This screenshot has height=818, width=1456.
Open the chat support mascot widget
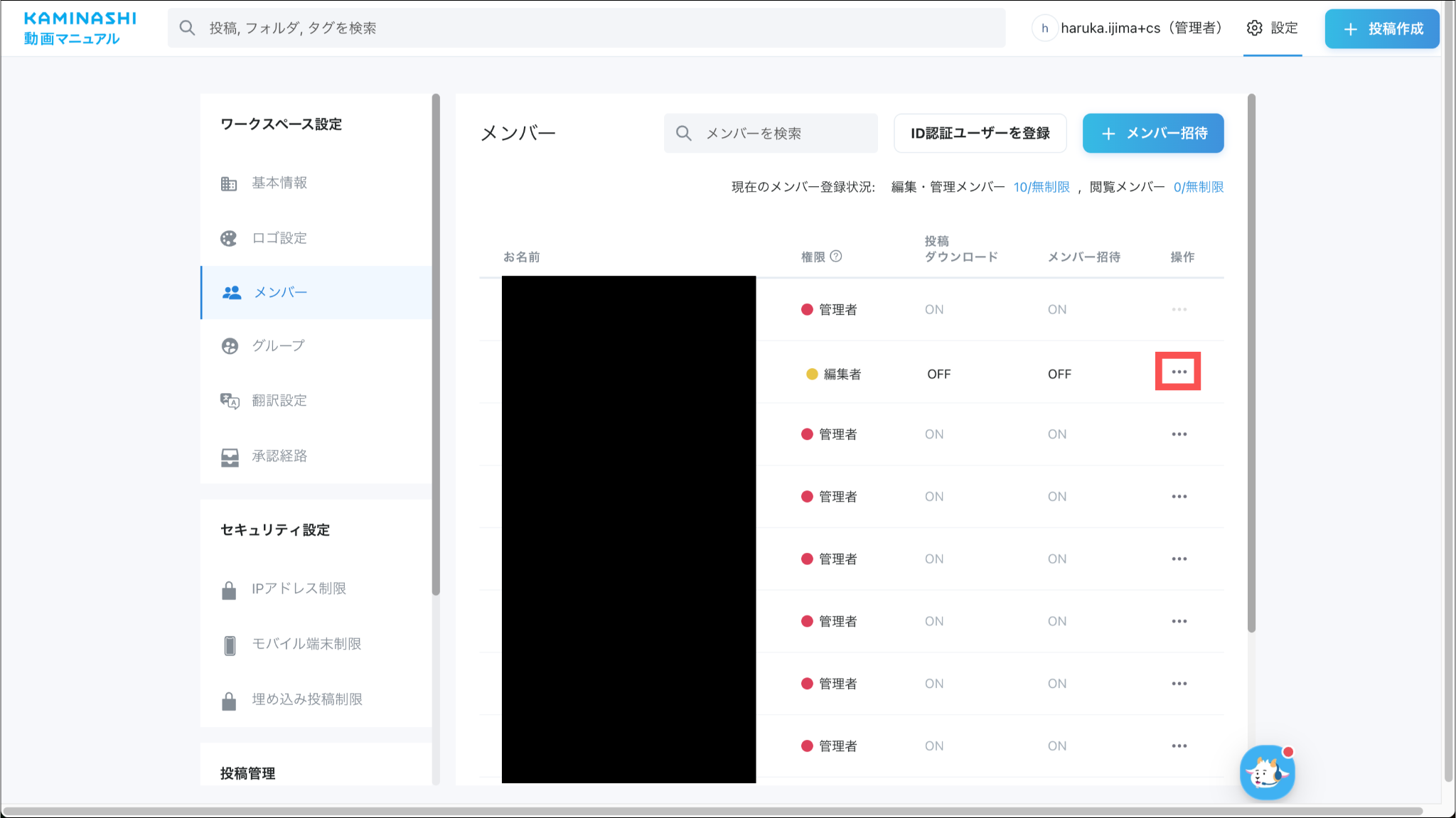tap(1267, 773)
